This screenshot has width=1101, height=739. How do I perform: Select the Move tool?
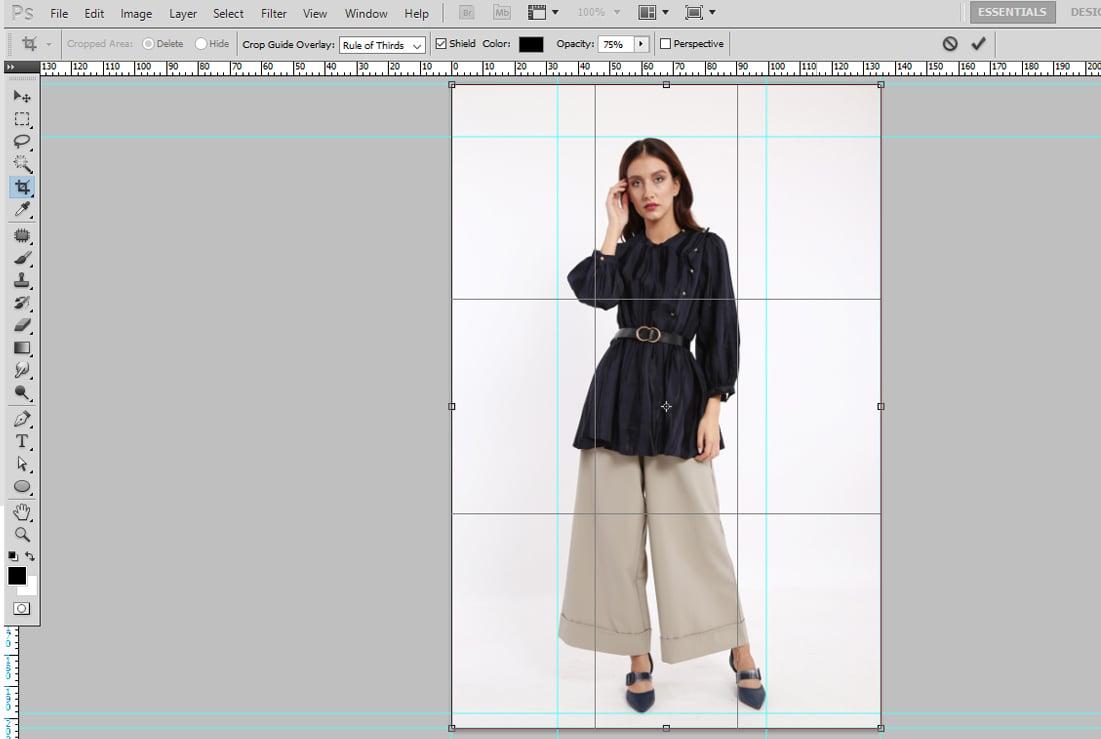22,96
